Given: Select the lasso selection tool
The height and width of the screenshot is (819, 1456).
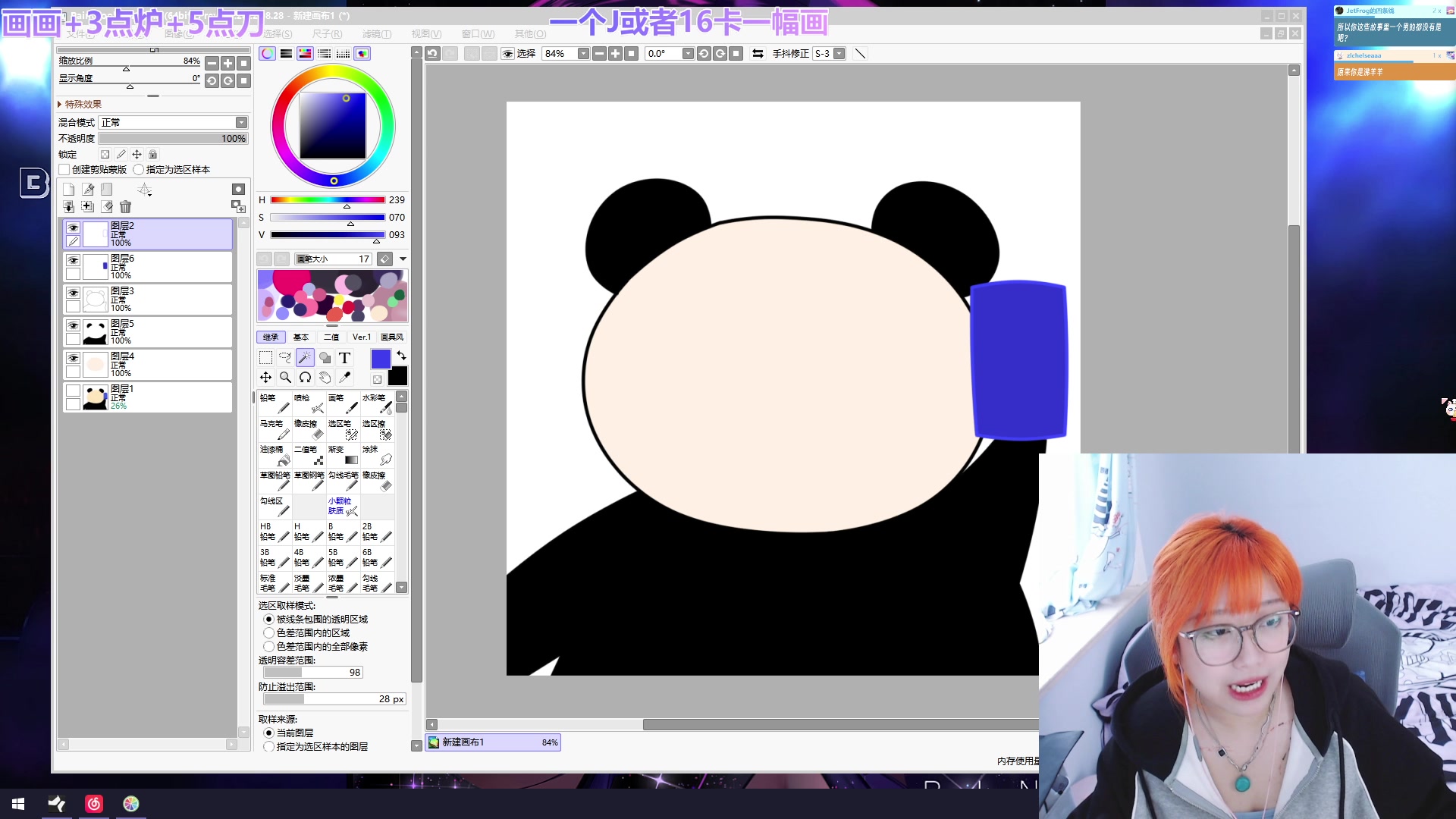Looking at the screenshot, I should [x=285, y=357].
